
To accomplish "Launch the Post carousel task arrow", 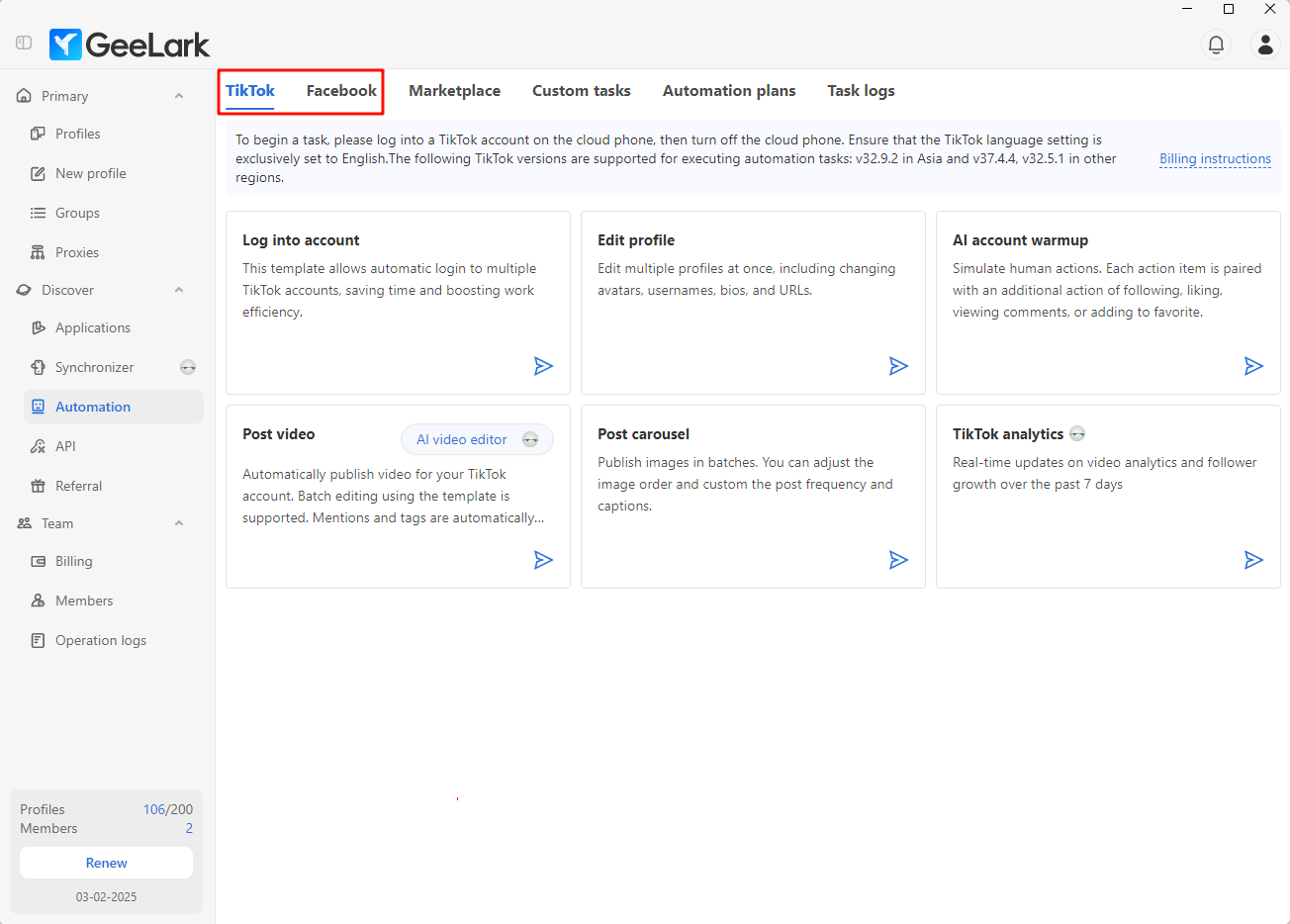I will pyautogui.click(x=898, y=560).
